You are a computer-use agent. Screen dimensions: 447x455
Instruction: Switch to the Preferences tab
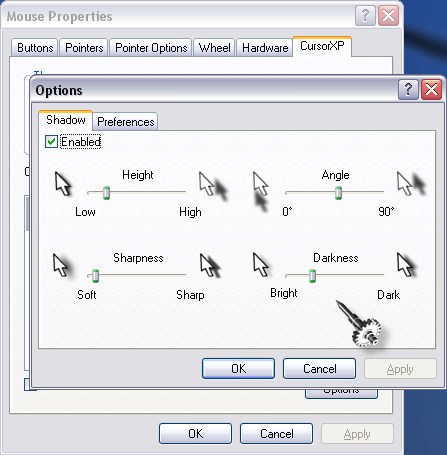pos(125,122)
